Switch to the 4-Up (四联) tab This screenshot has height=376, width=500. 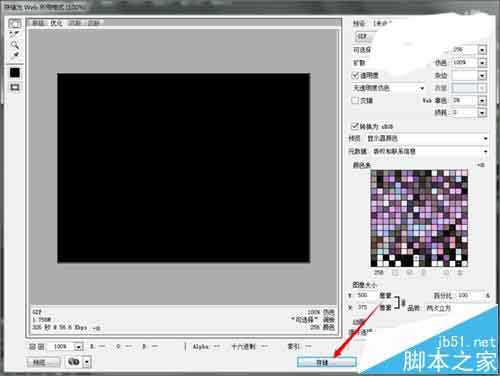[x=94, y=23]
